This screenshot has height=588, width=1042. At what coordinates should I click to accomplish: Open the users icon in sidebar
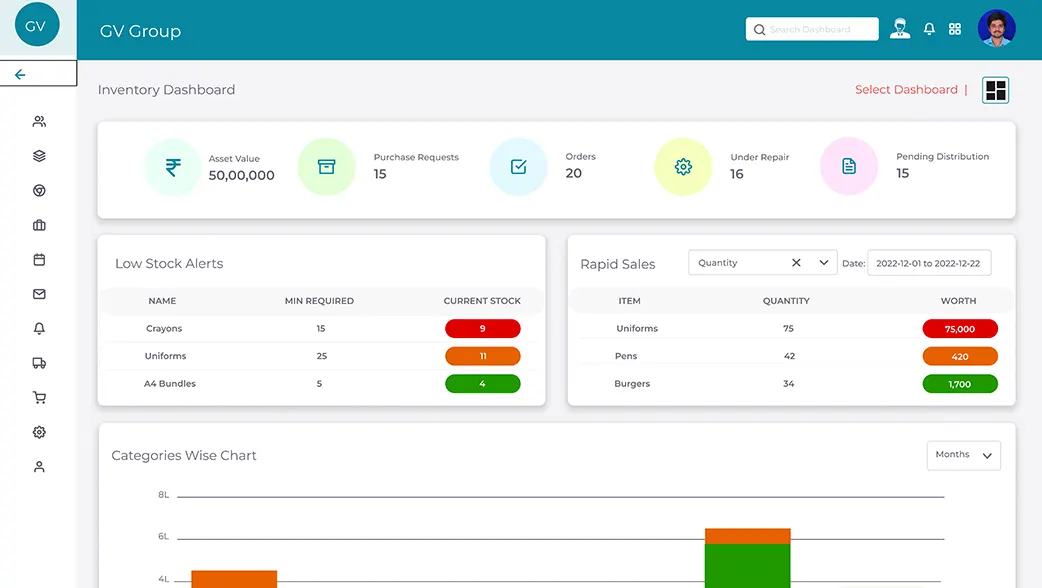tap(39, 121)
